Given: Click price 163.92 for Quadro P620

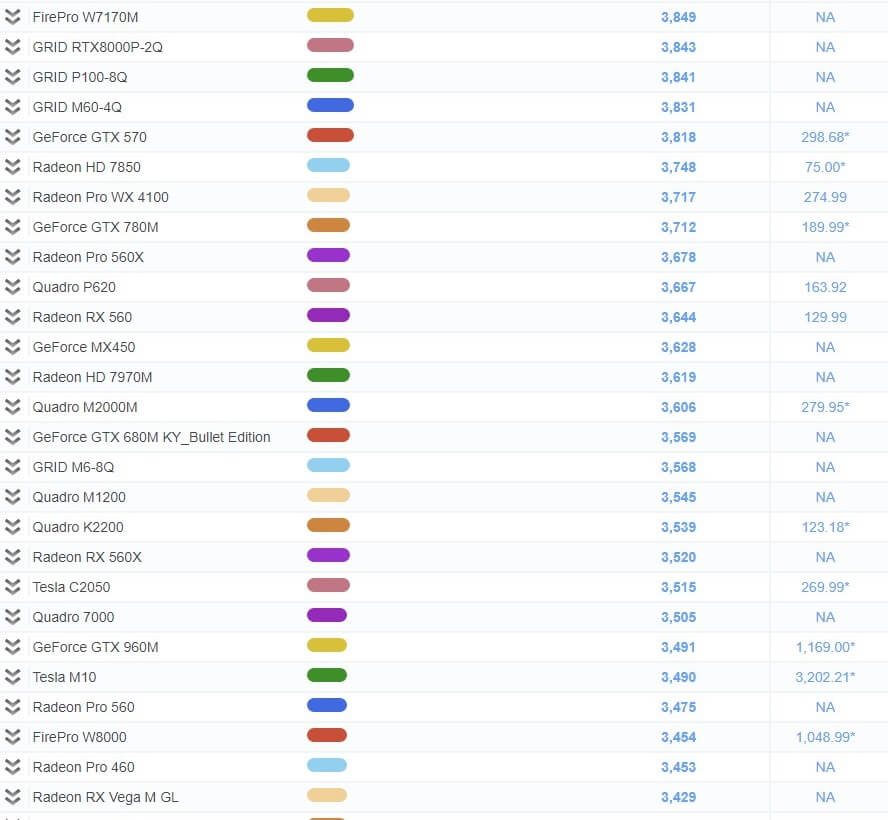Looking at the screenshot, I should tap(825, 288).
